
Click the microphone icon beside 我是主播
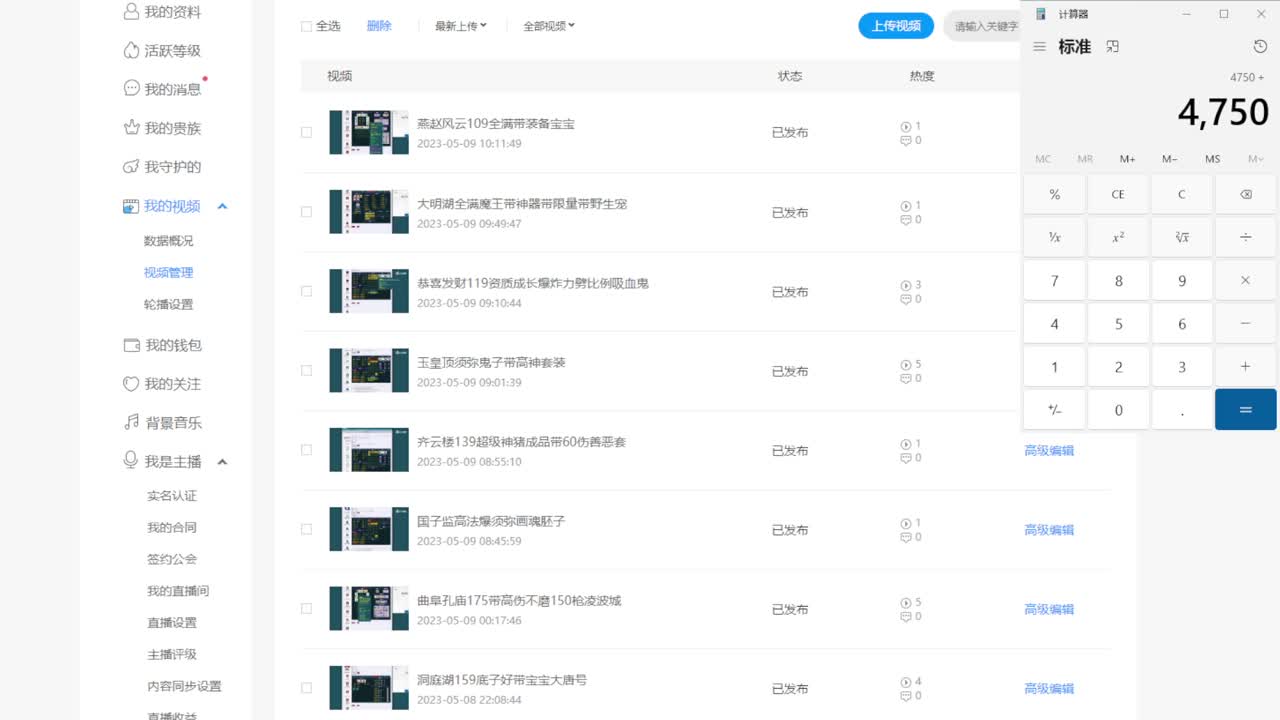coord(131,461)
